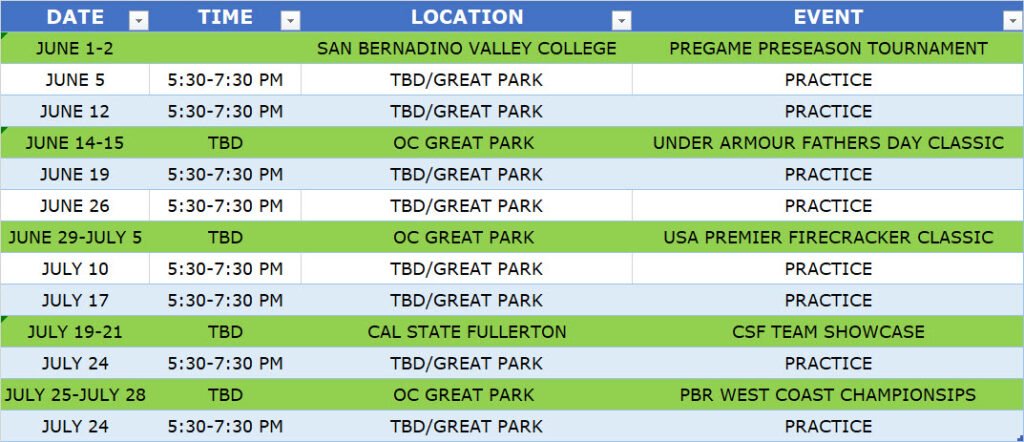Select the CSF TEAM SHOWCASE event cell
1024x442 pixels.
point(828,332)
